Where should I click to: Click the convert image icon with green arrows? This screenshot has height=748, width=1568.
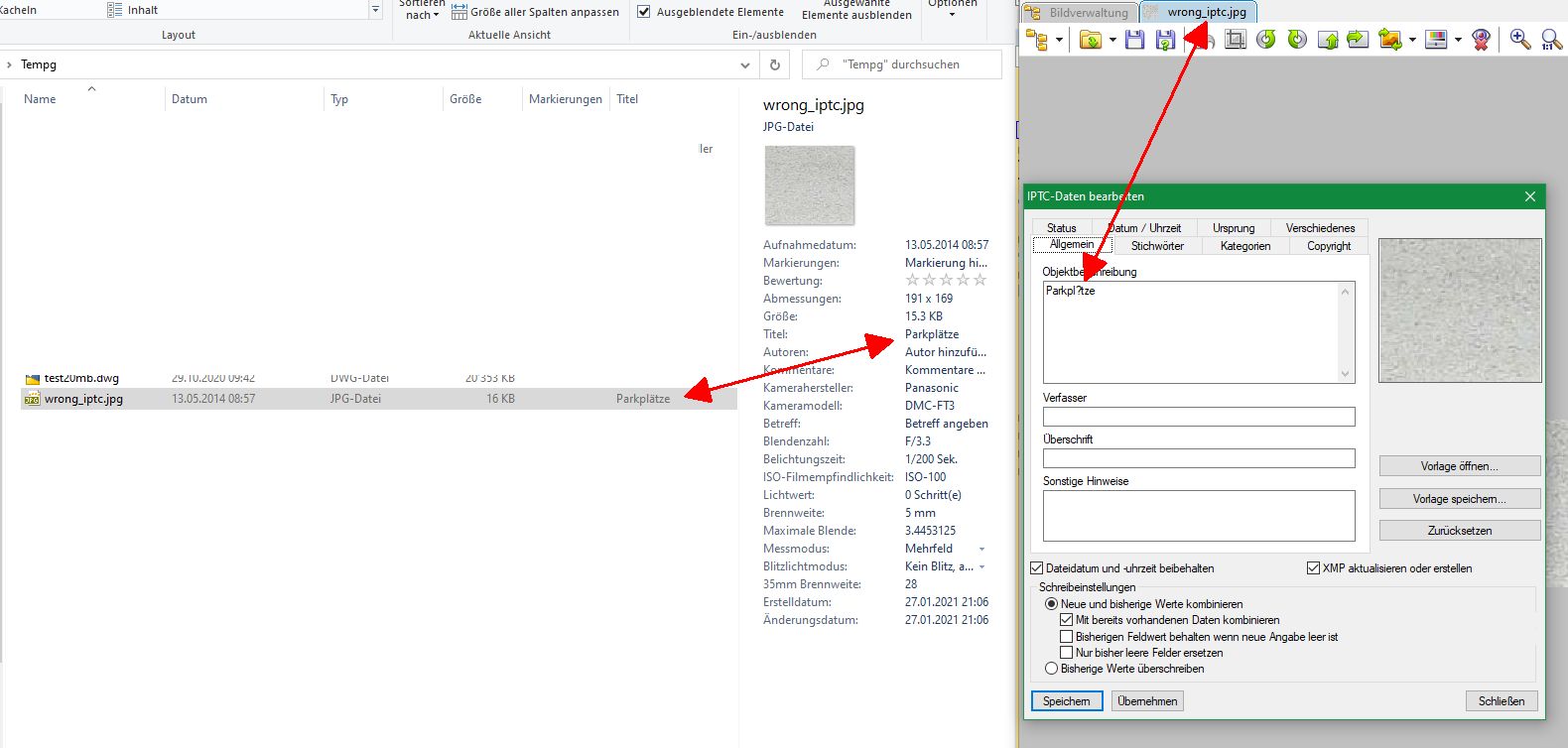pyautogui.click(x=1390, y=40)
